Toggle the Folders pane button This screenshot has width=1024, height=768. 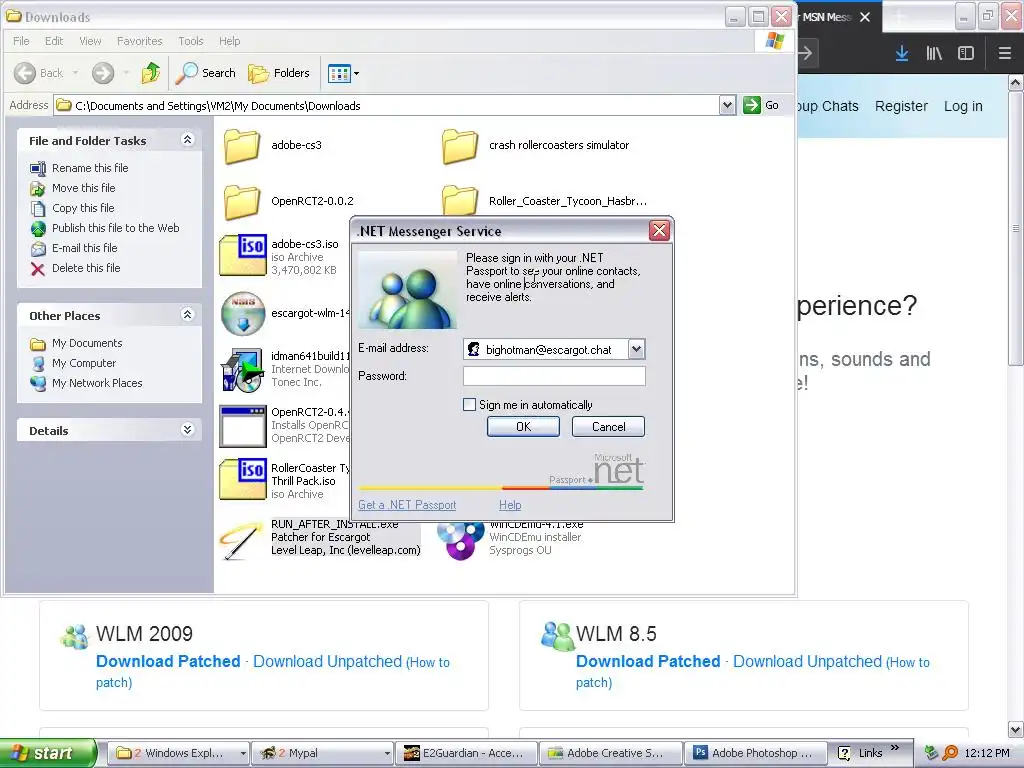coord(279,73)
